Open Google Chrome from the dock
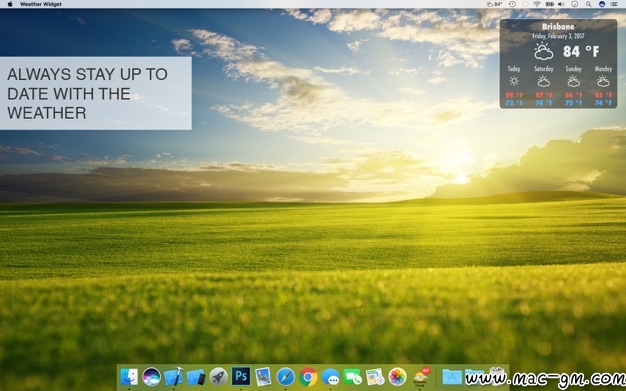The width and height of the screenshot is (626, 391). point(308,377)
